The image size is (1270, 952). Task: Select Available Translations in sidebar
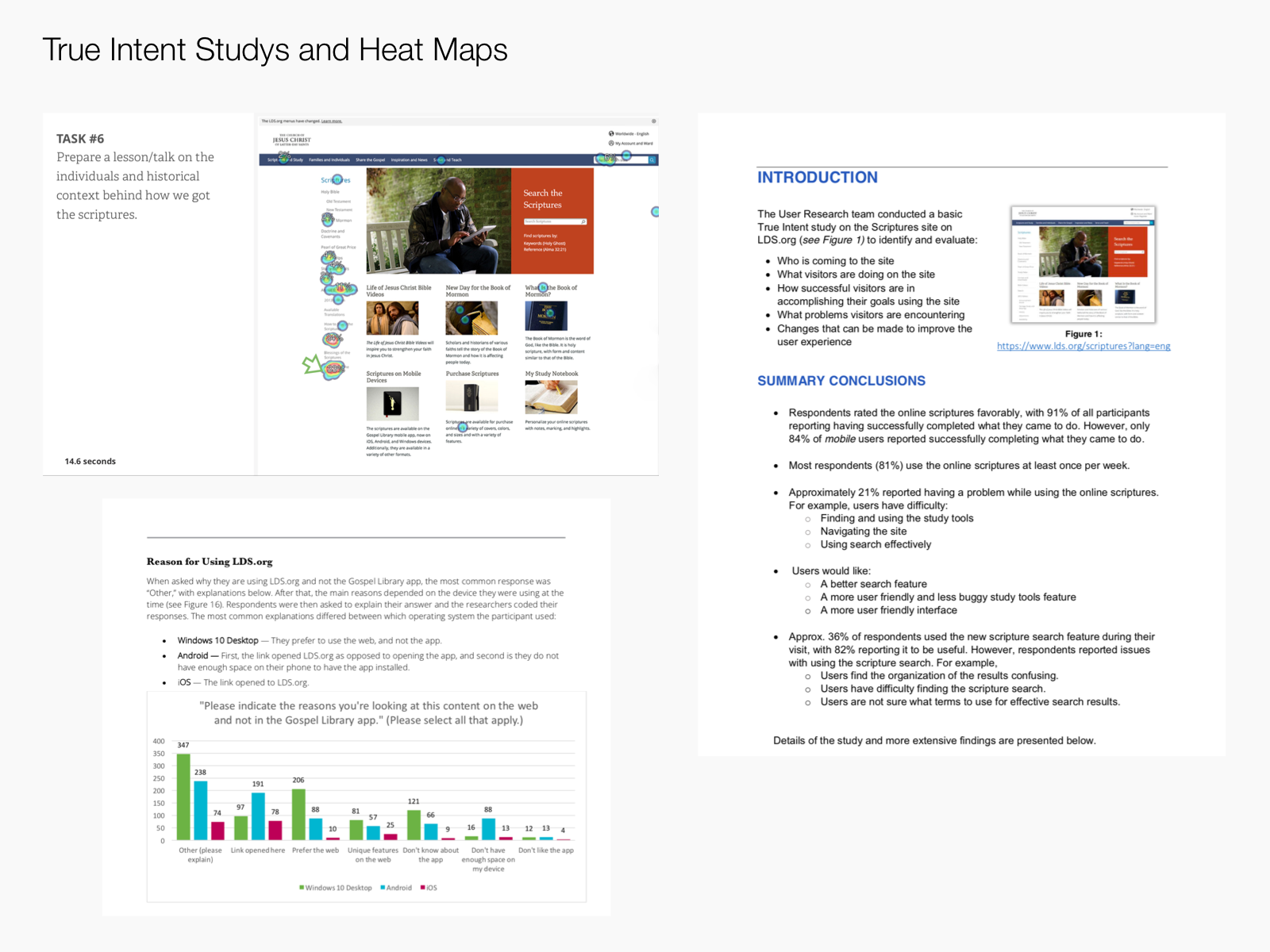pos(334,312)
